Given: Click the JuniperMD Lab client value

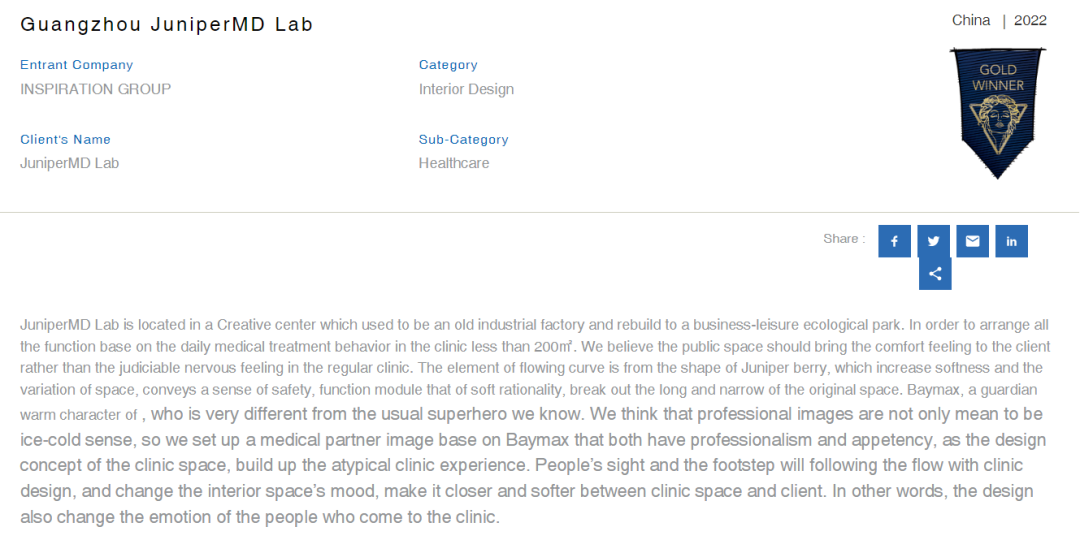Looking at the screenshot, I should (x=69, y=163).
